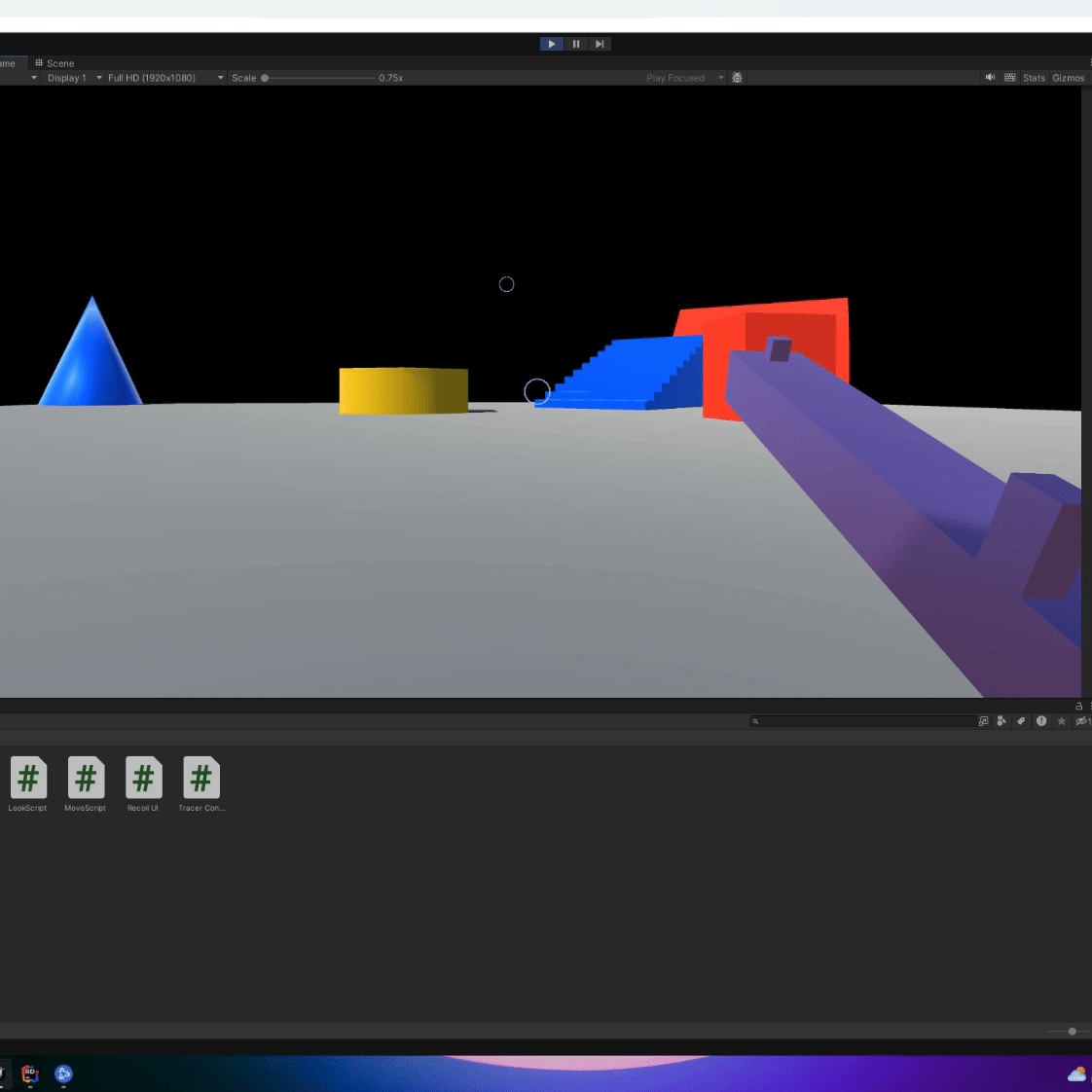Stop Play mode with the play button
1092x1092 pixels.
click(x=551, y=44)
